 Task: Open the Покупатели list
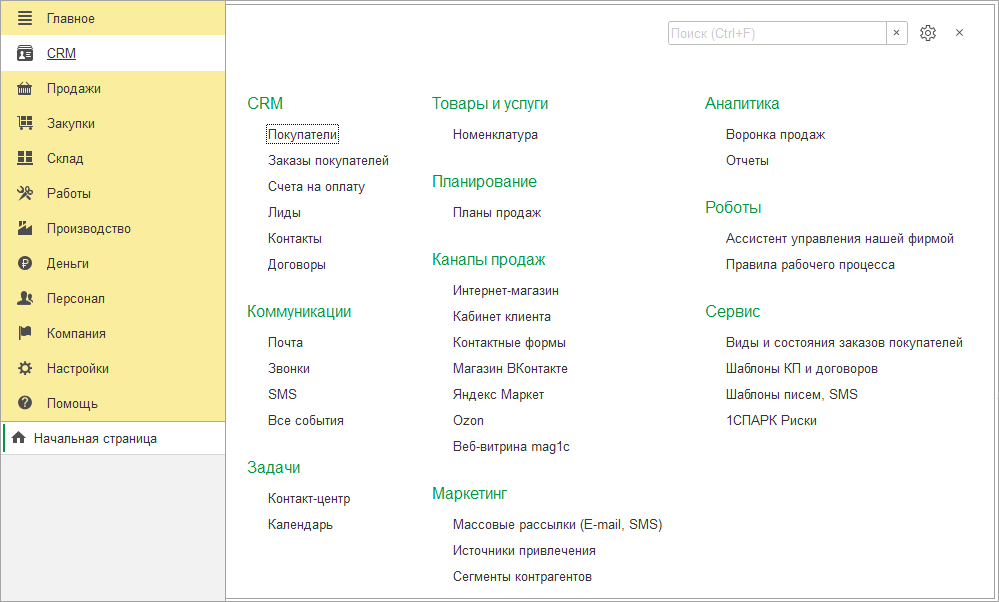(303, 134)
